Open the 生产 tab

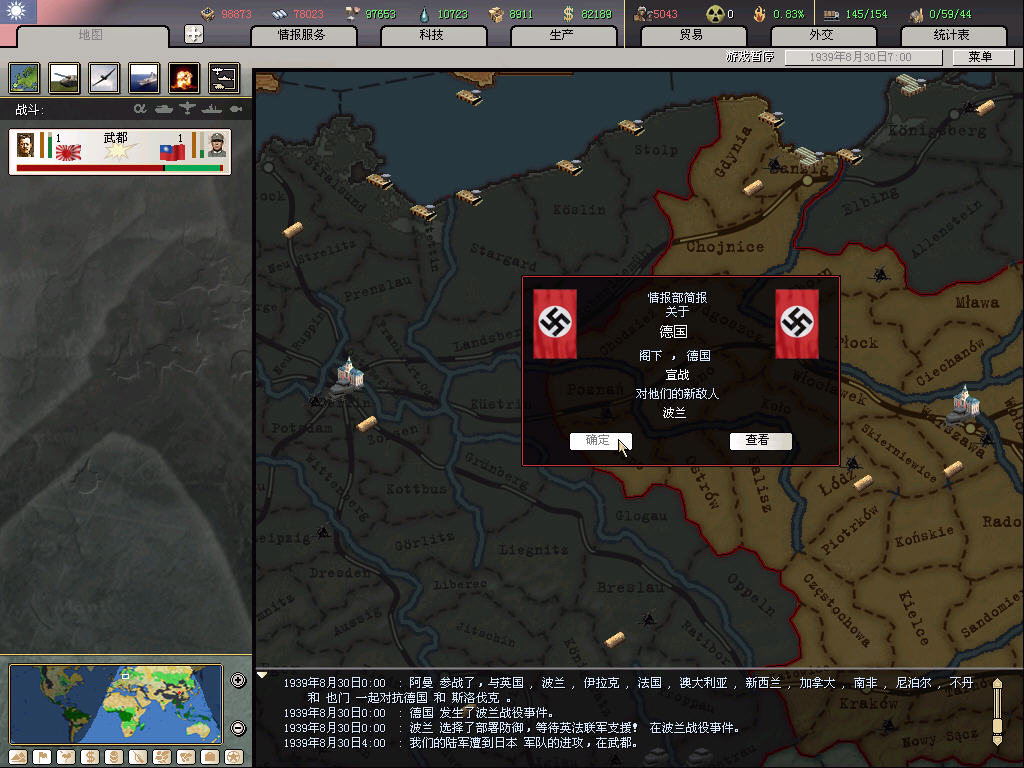(562, 35)
